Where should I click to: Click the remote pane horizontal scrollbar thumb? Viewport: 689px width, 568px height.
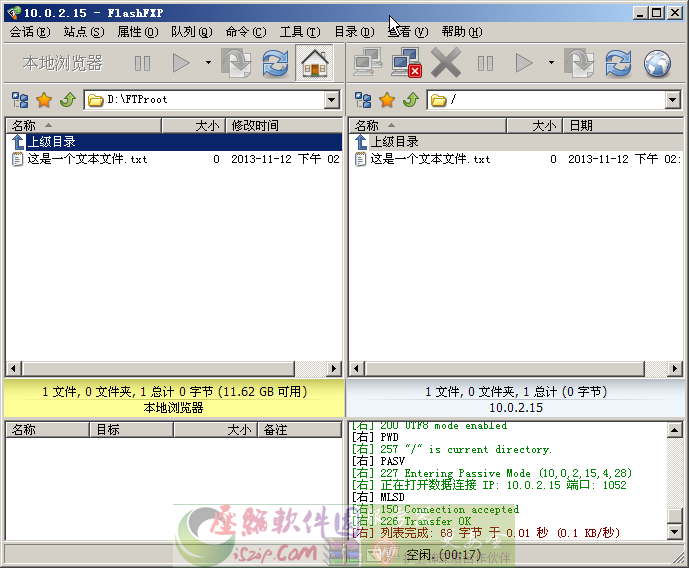(504, 369)
